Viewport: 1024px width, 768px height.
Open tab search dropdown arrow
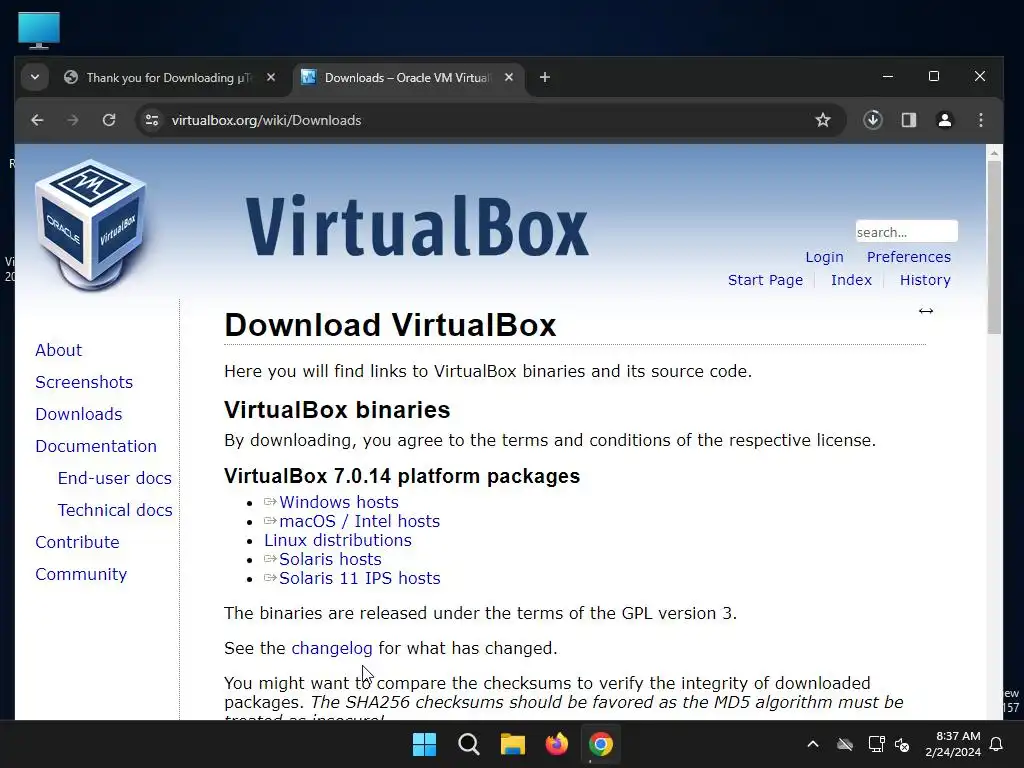click(35, 78)
